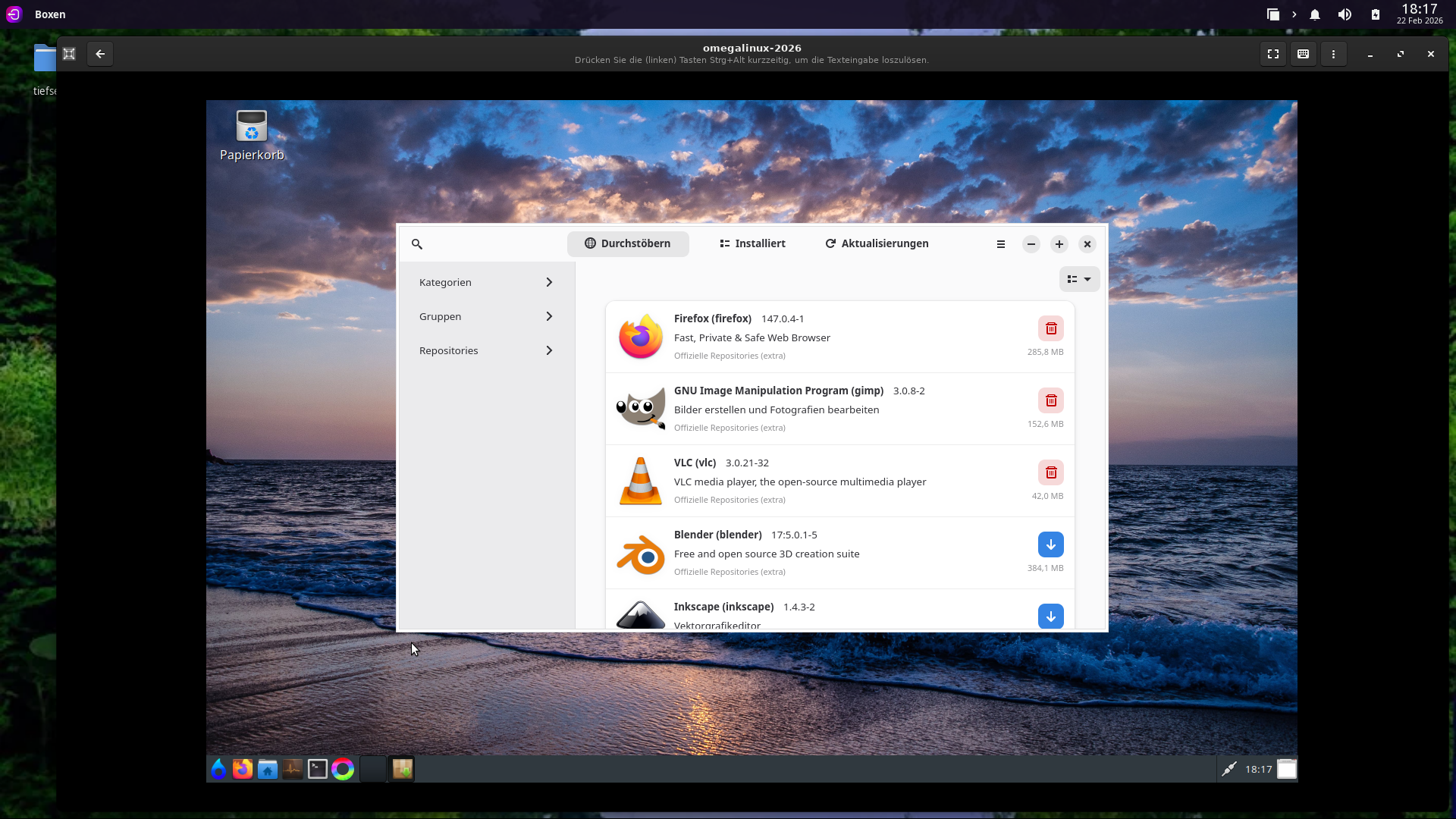This screenshot has width=1456, height=819.
Task: Open search with the magnifier icon
Action: point(417,244)
